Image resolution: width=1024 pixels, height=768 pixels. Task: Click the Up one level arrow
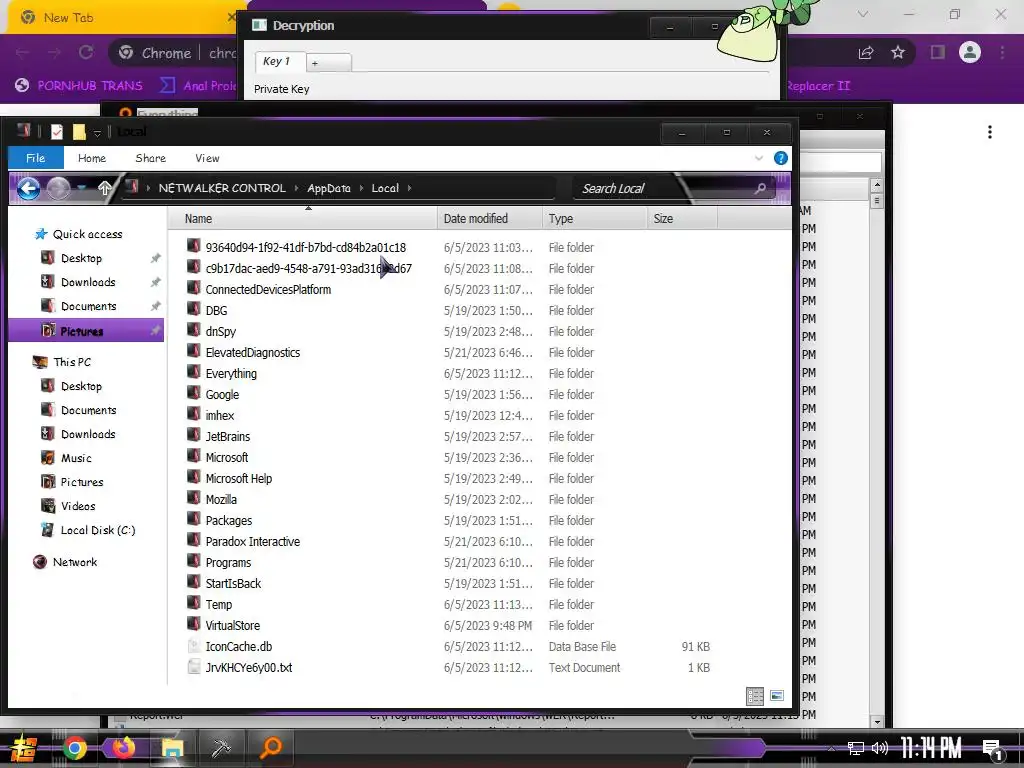pos(104,188)
